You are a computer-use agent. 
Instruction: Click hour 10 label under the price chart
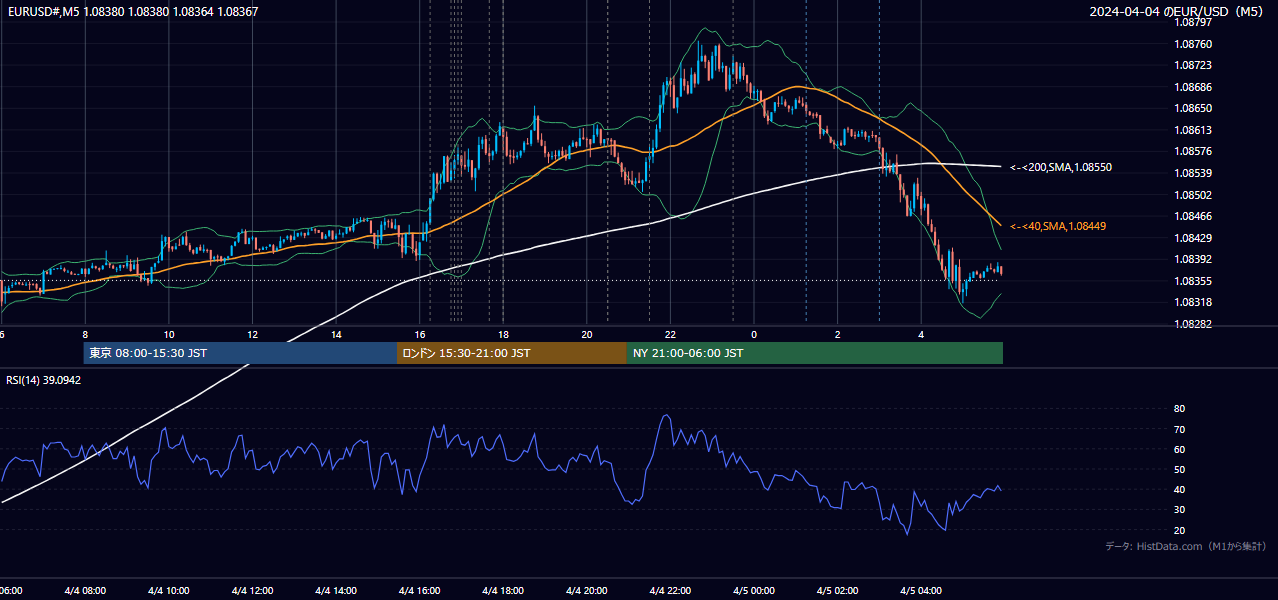tap(169, 334)
